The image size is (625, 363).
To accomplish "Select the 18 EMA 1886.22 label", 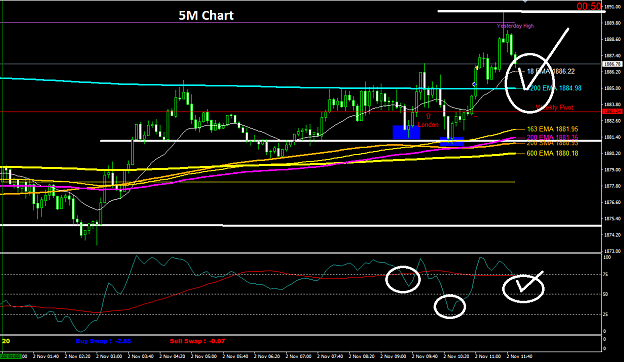I will [x=551, y=71].
